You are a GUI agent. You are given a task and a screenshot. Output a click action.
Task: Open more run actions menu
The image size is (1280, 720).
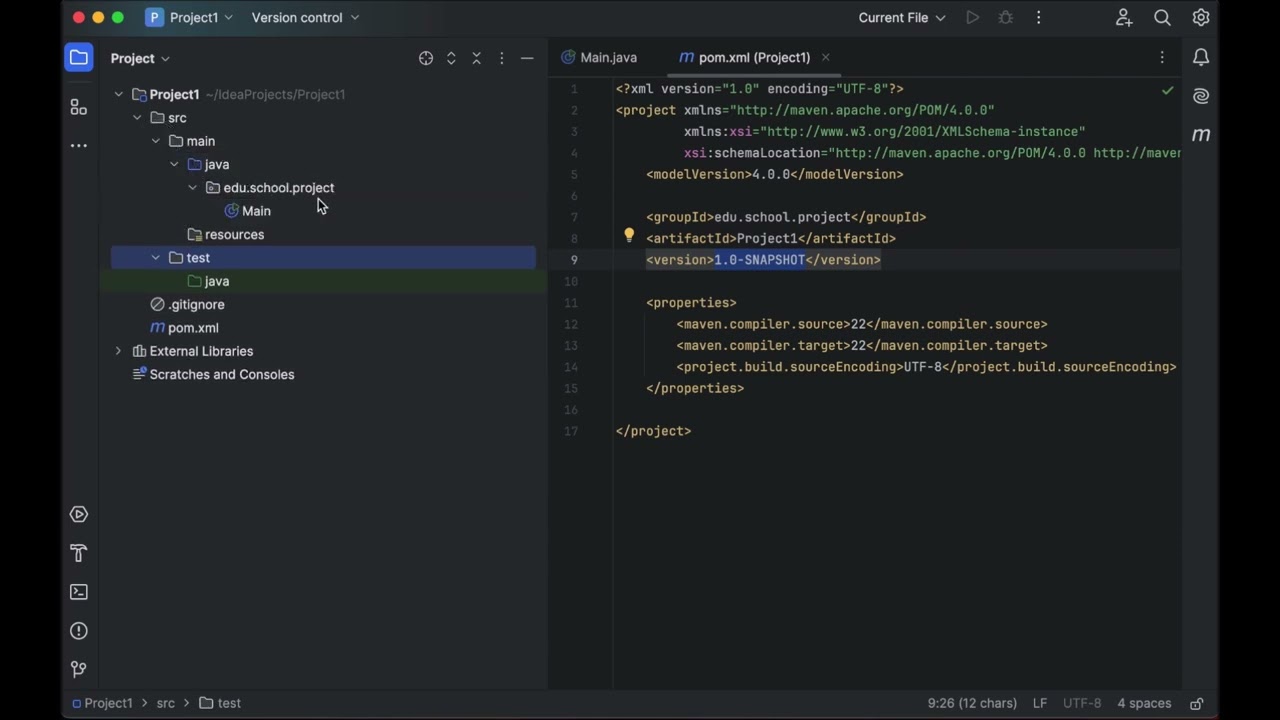pos(1038,17)
